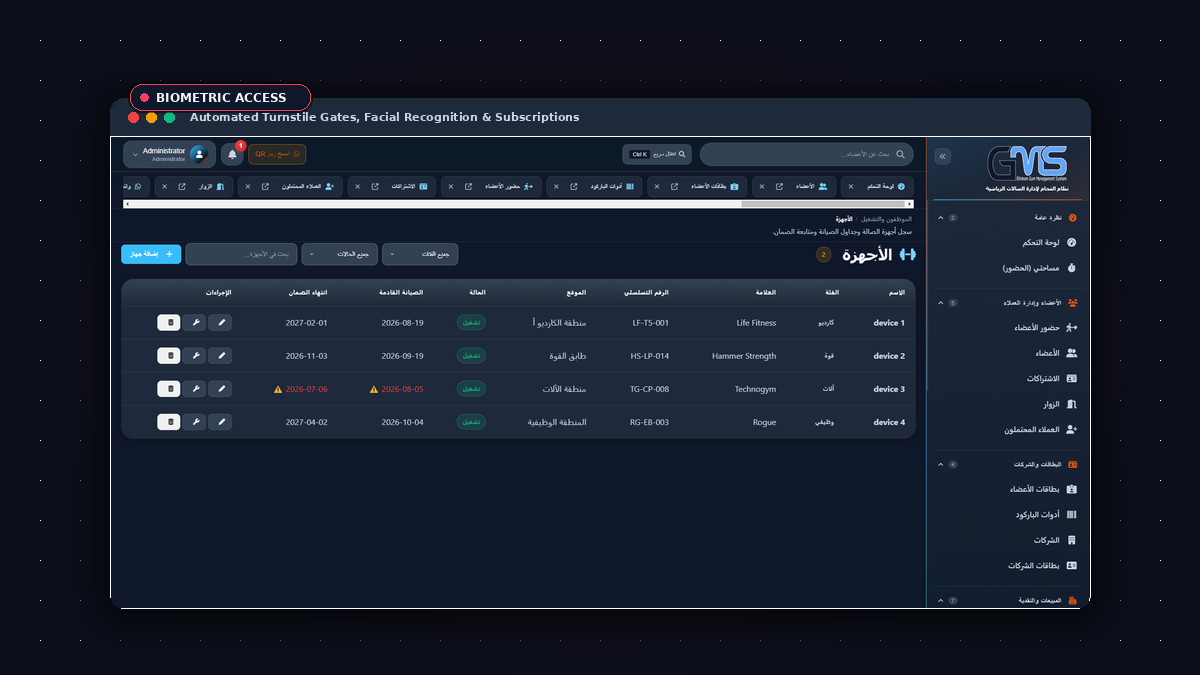
Task: Focus the members search field in top bar
Action: 807,154
